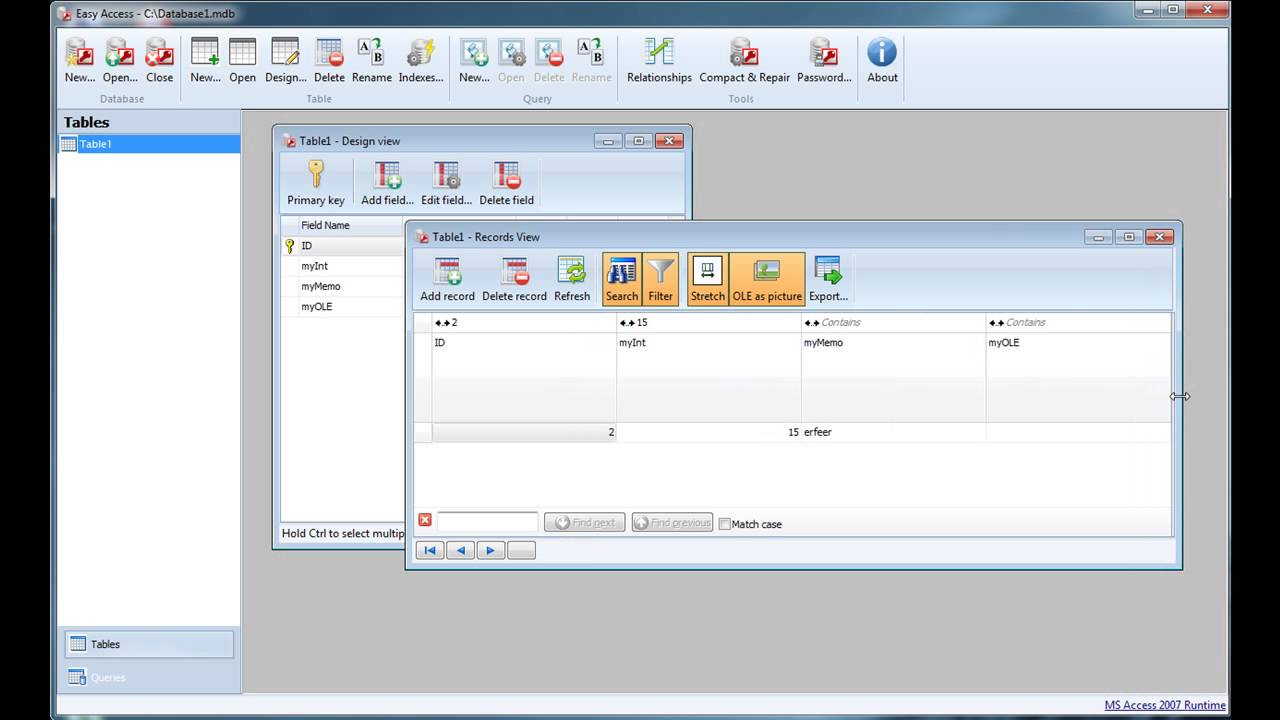Switch to Queries pane in sidebar
1280x720 pixels.
[149, 677]
